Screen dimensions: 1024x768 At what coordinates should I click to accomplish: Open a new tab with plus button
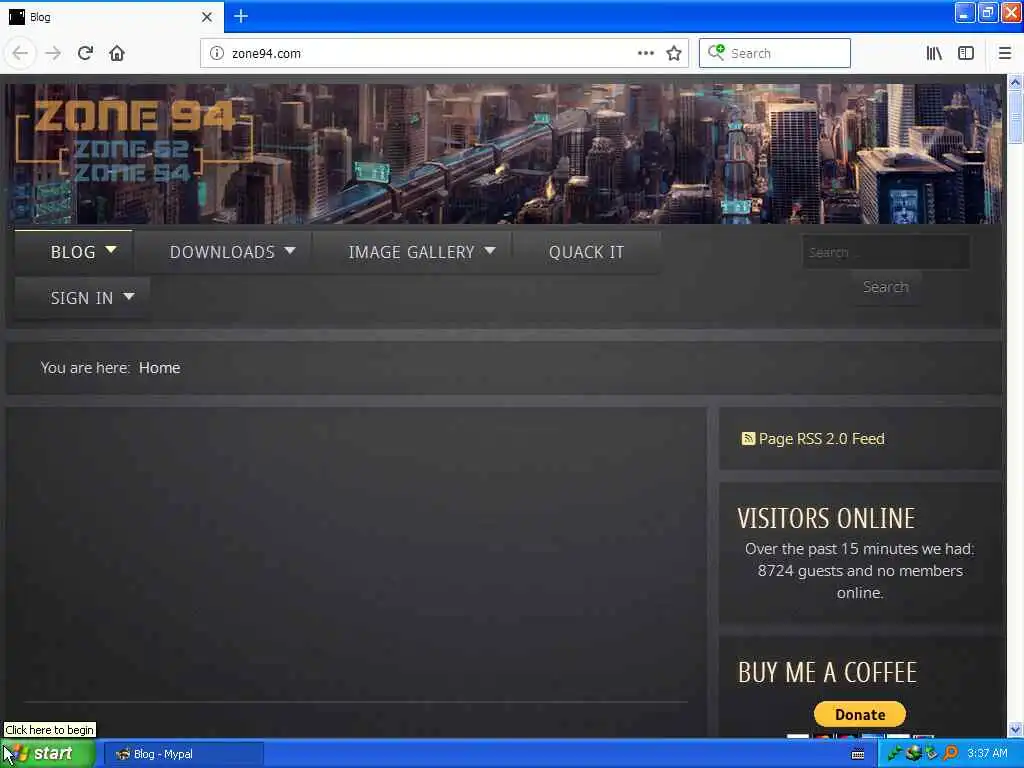click(241, 16)
